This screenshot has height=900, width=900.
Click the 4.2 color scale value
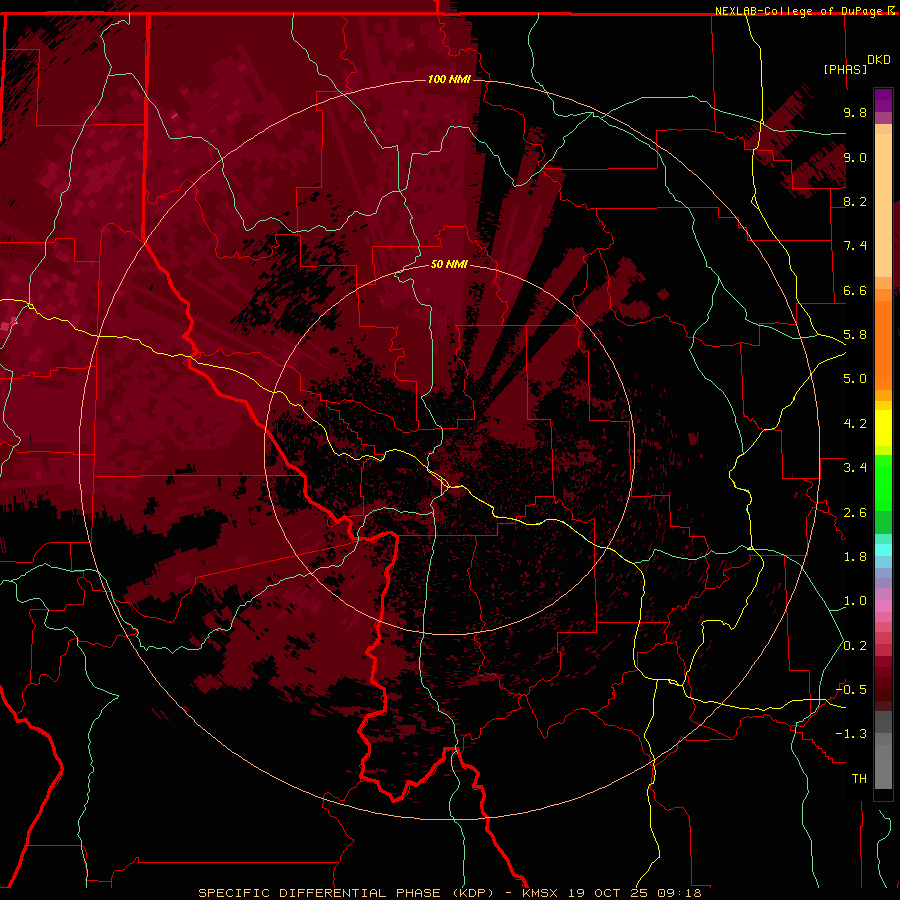tap(855, 424)
